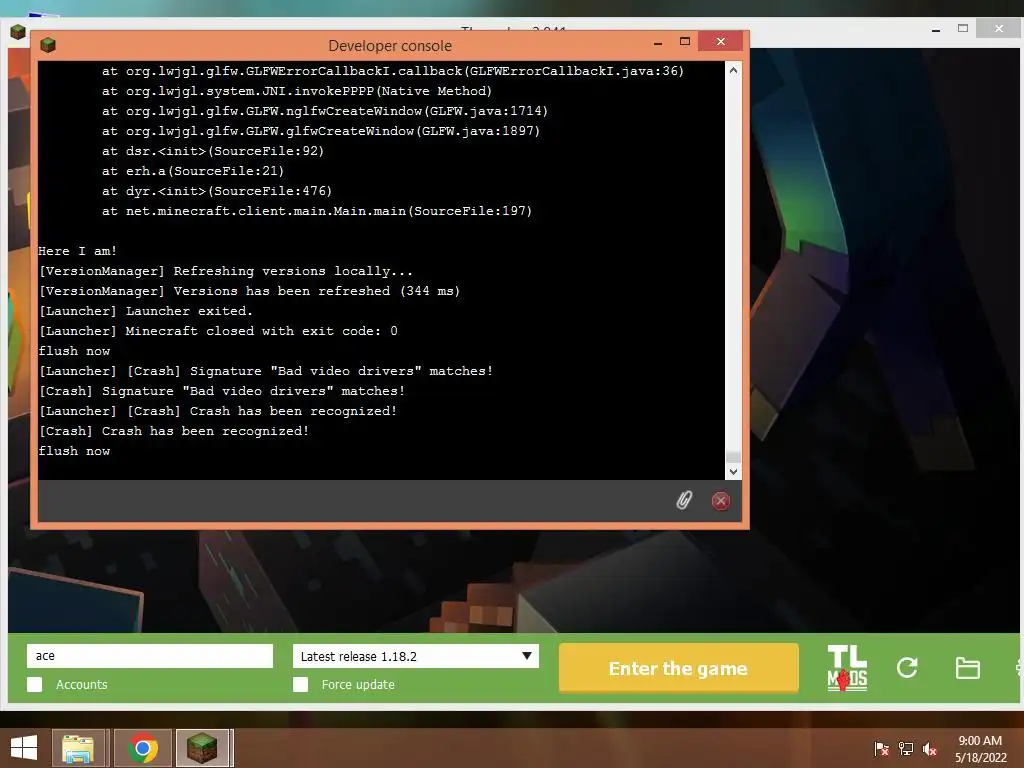The width and height of the screenshot is (1024, 768).
Task: Click the console scrollbar thumb
Action: (x=733, y=456)
